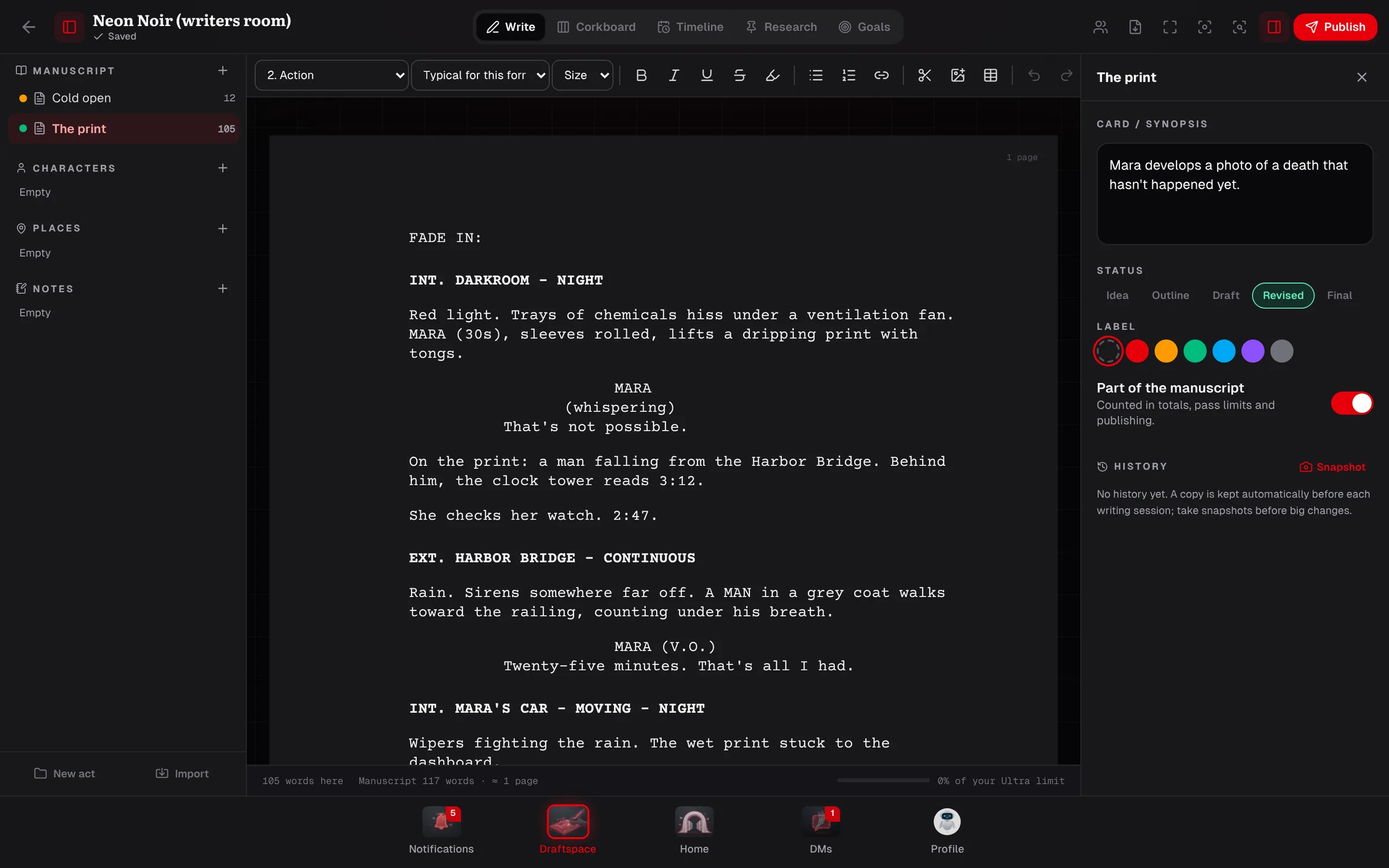The image size is (1389, 868).
Task: Open Cold open document
Action: (124, 98)
